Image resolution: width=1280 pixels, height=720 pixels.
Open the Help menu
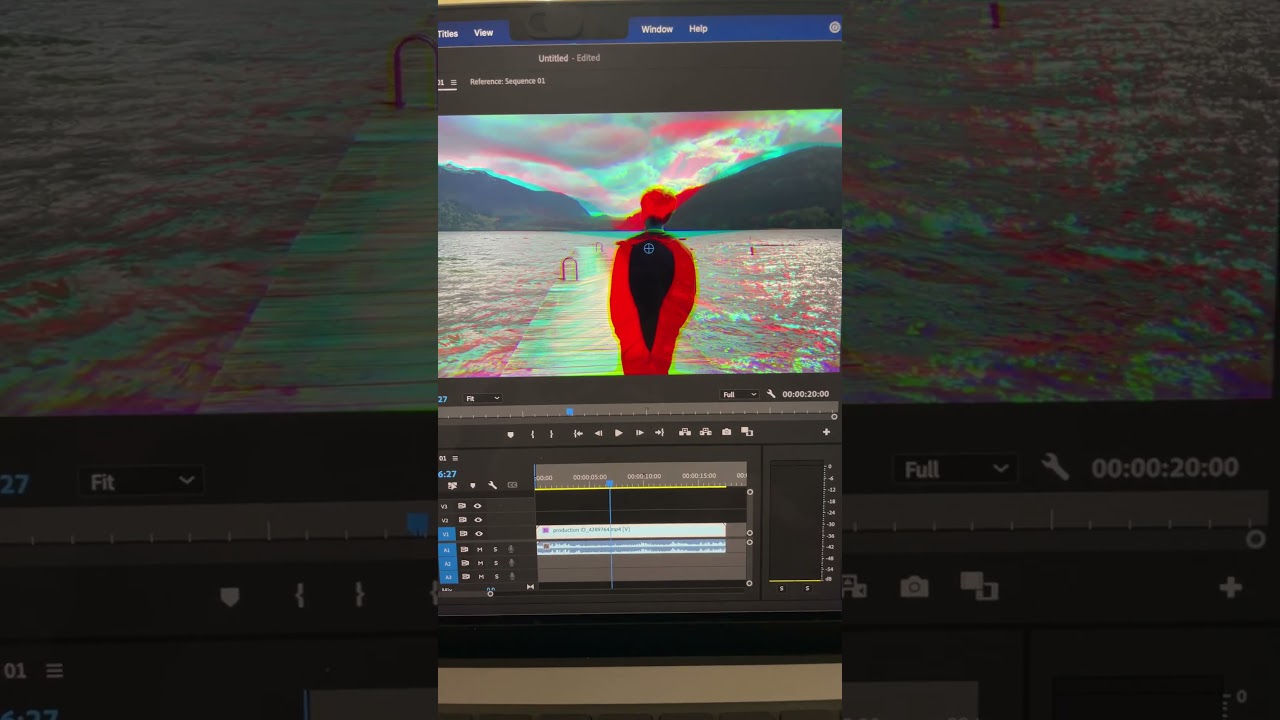click(x=698, y=29)
